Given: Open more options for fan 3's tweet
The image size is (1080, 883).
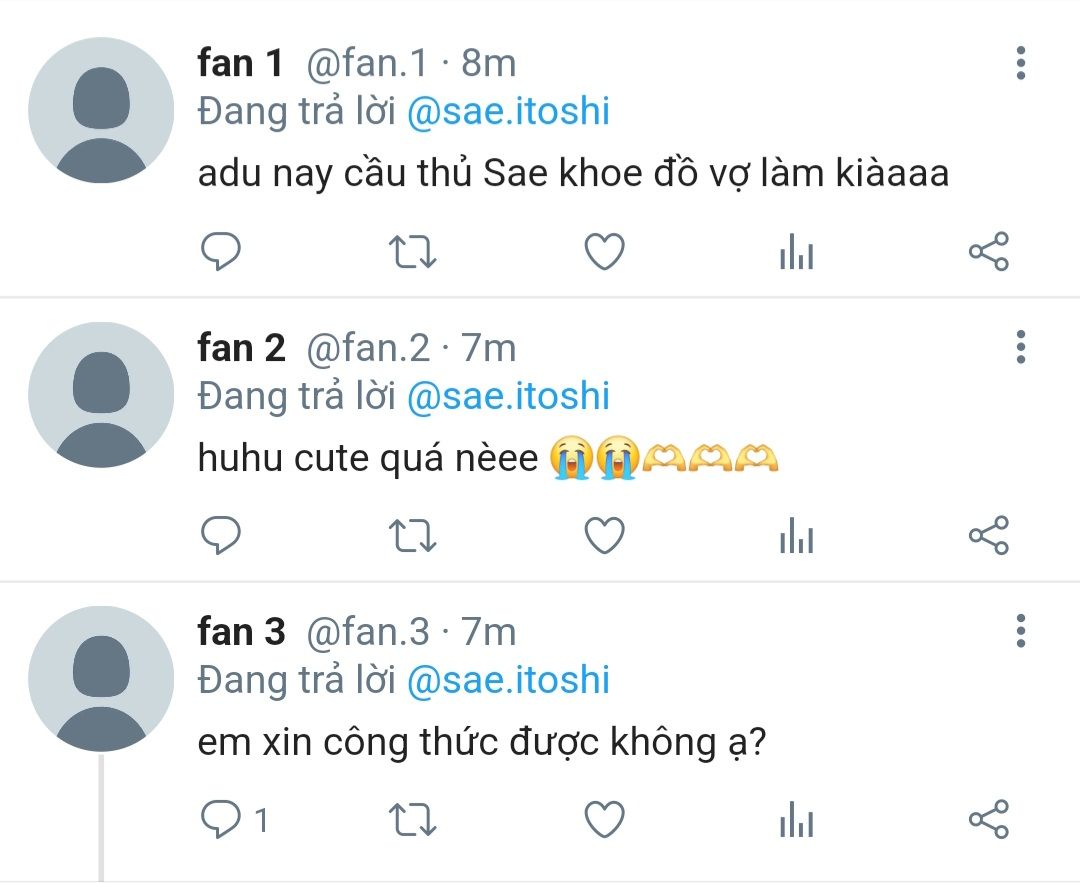Looking at the screenshot, I should point(1021,631).
